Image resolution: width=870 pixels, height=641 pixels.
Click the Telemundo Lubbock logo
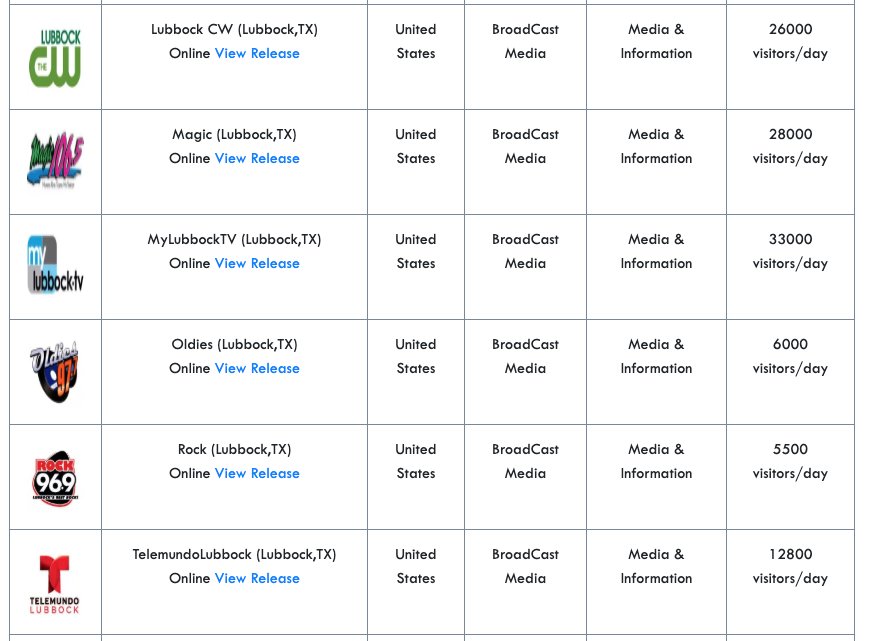(55, 584)
